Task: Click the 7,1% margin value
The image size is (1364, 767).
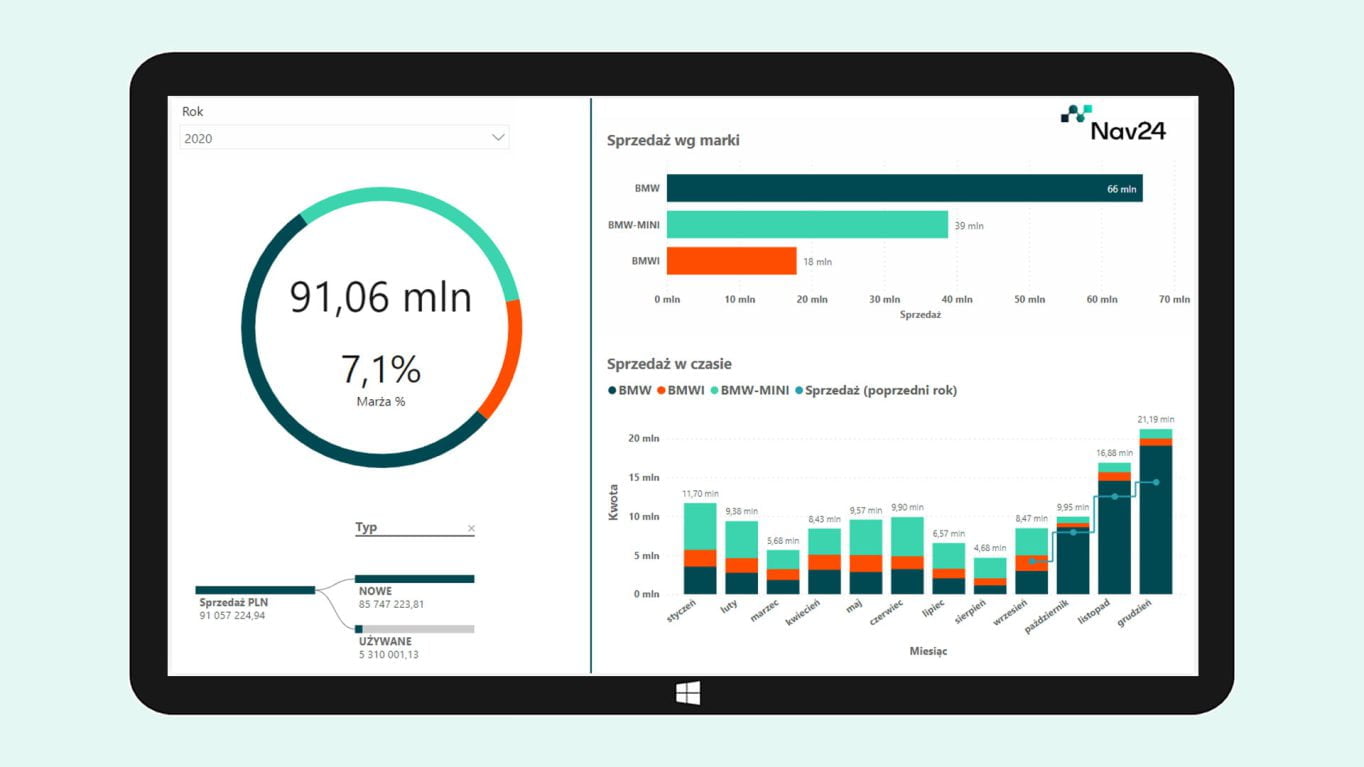Action: (x=380, y=370)
